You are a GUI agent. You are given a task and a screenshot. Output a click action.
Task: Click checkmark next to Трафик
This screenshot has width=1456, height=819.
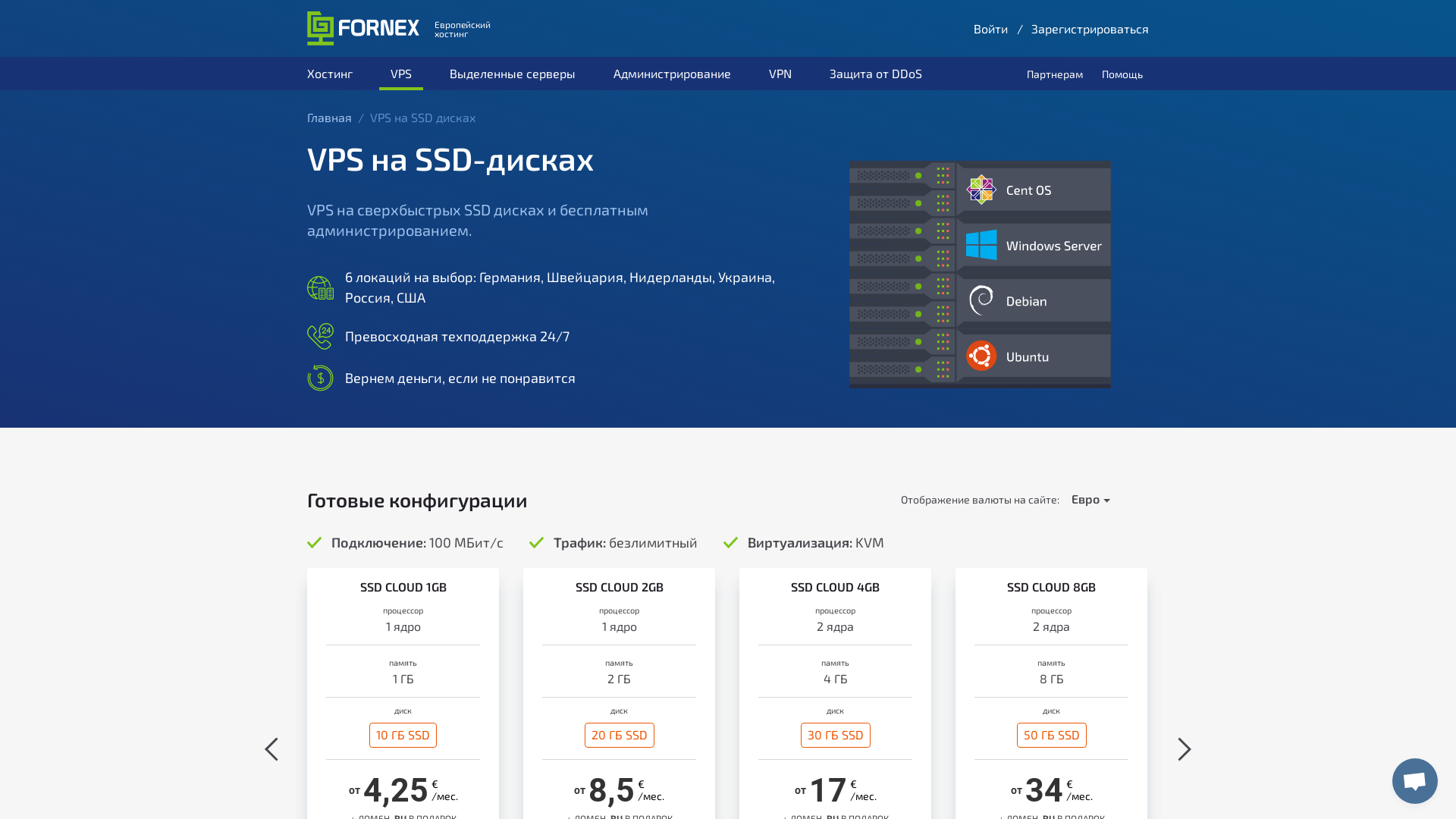coord(537,542)
